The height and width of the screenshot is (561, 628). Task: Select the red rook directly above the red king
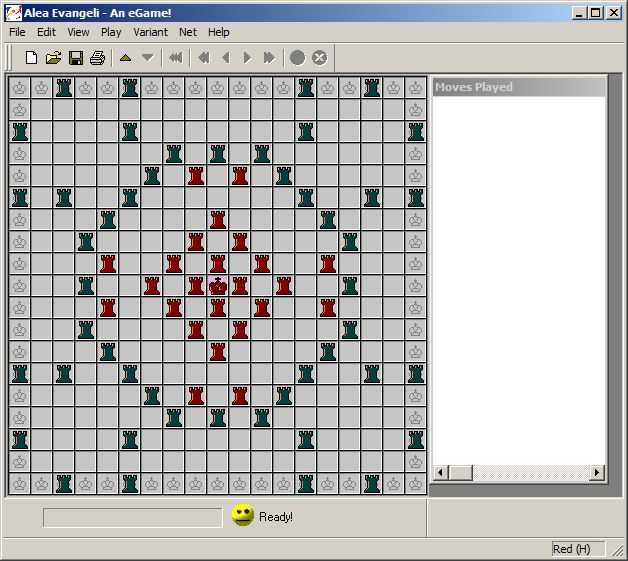(x=218, y=264)
